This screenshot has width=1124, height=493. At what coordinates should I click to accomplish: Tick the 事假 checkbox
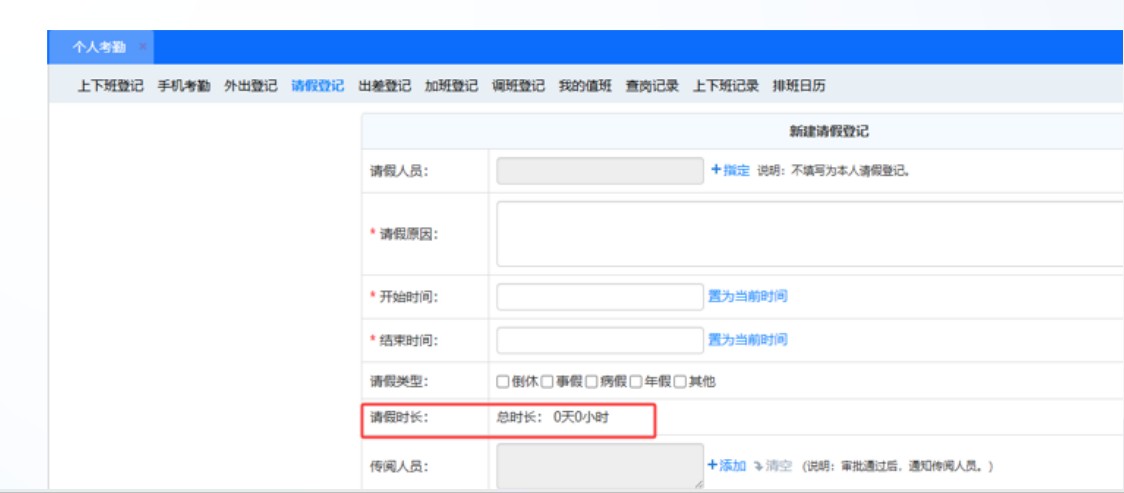[547, 381]
